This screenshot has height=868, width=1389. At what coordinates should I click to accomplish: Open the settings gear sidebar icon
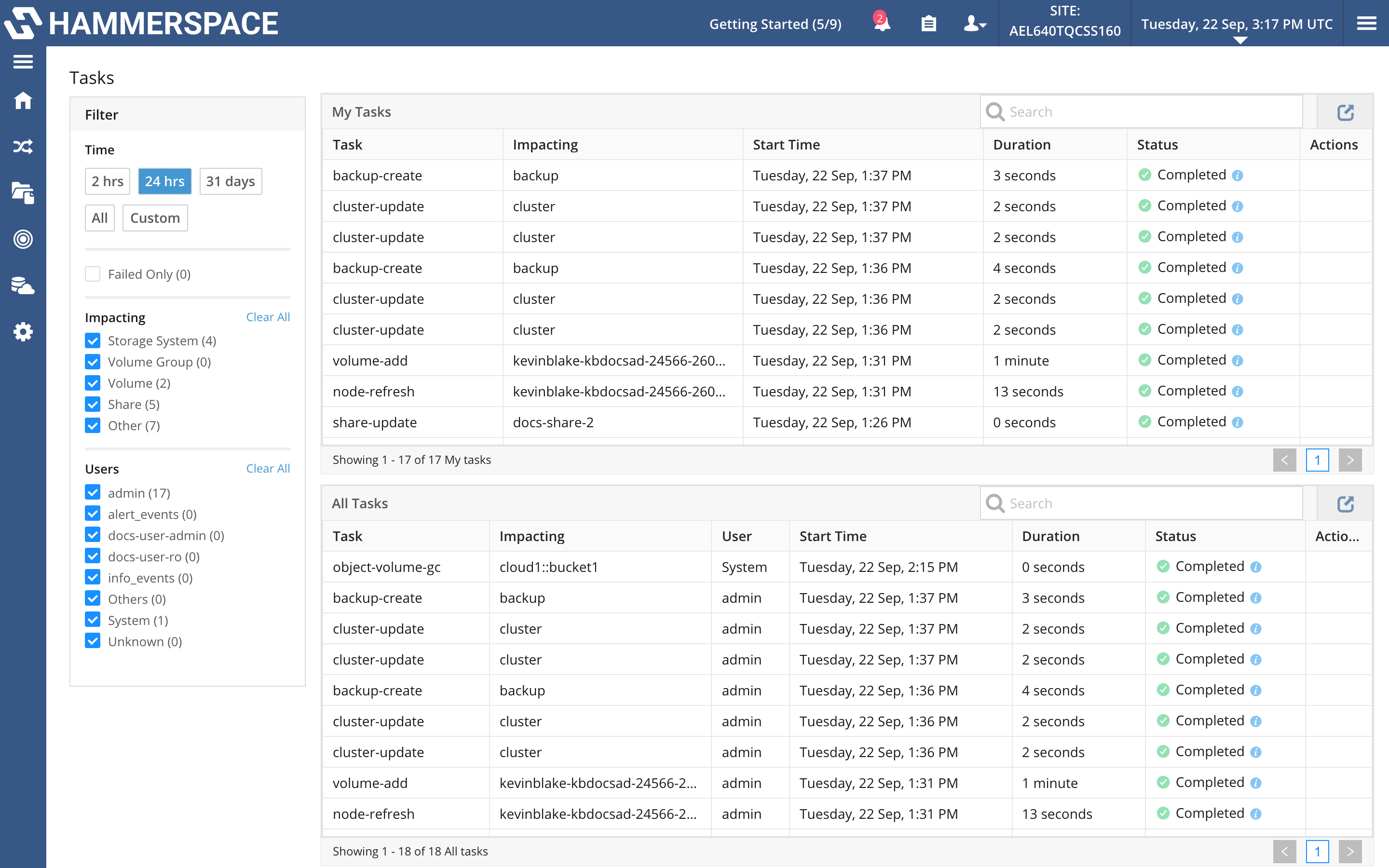[x=23, y=332]
